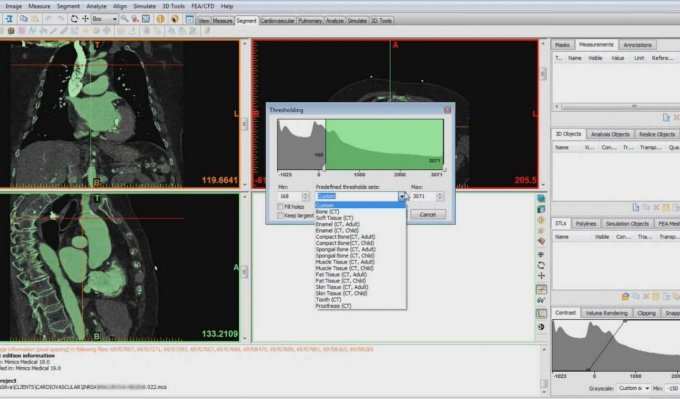
Task: Enable Keep largest checkbox
Action: [x=280, y=216]
